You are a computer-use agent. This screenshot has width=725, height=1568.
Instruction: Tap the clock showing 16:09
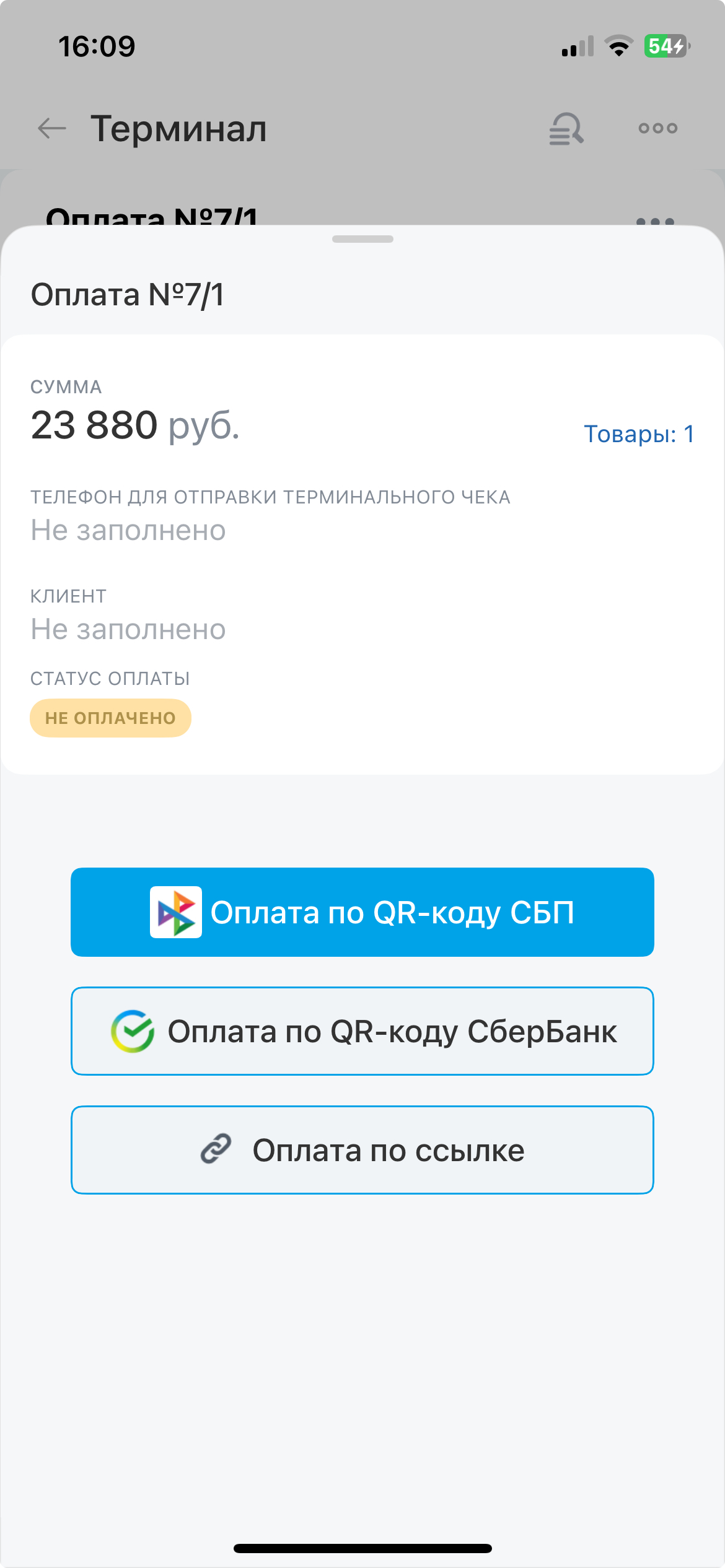tap(97, 46)
